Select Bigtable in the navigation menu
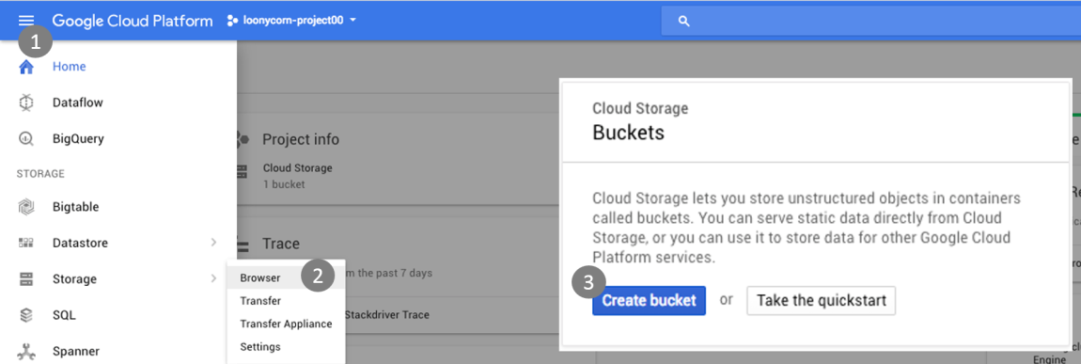 [76, 207]
